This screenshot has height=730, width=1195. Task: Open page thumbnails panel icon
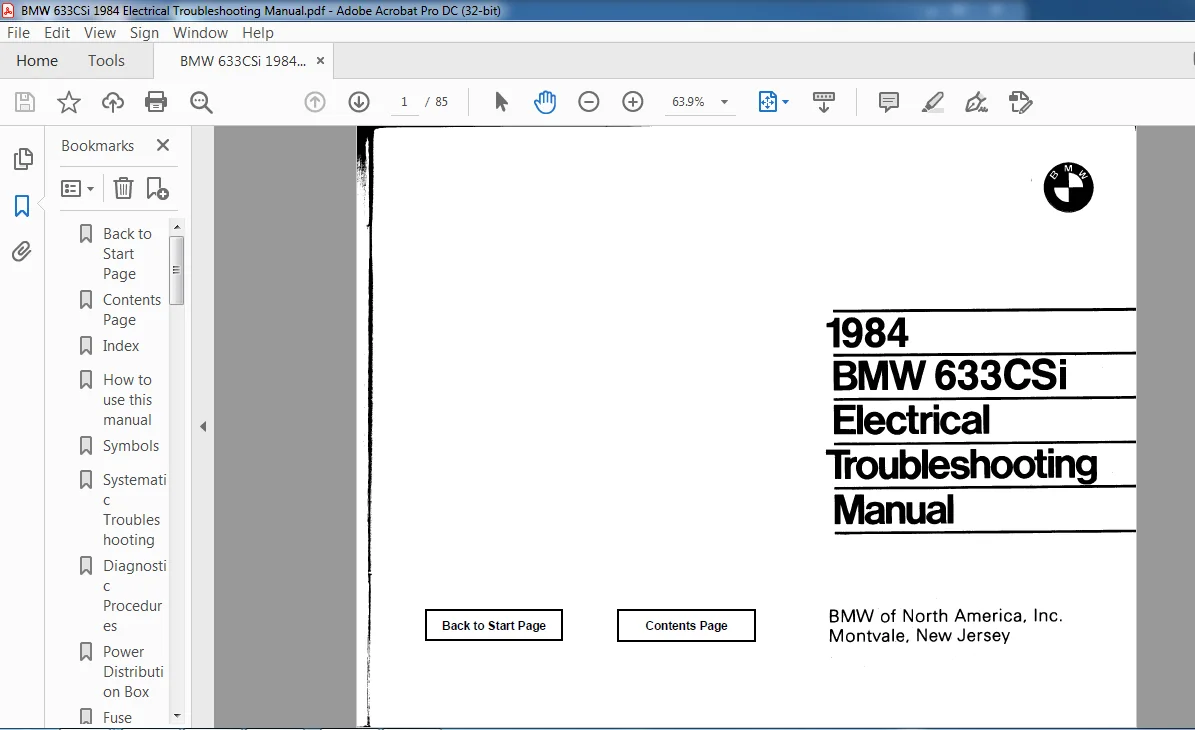coord(23,158)
